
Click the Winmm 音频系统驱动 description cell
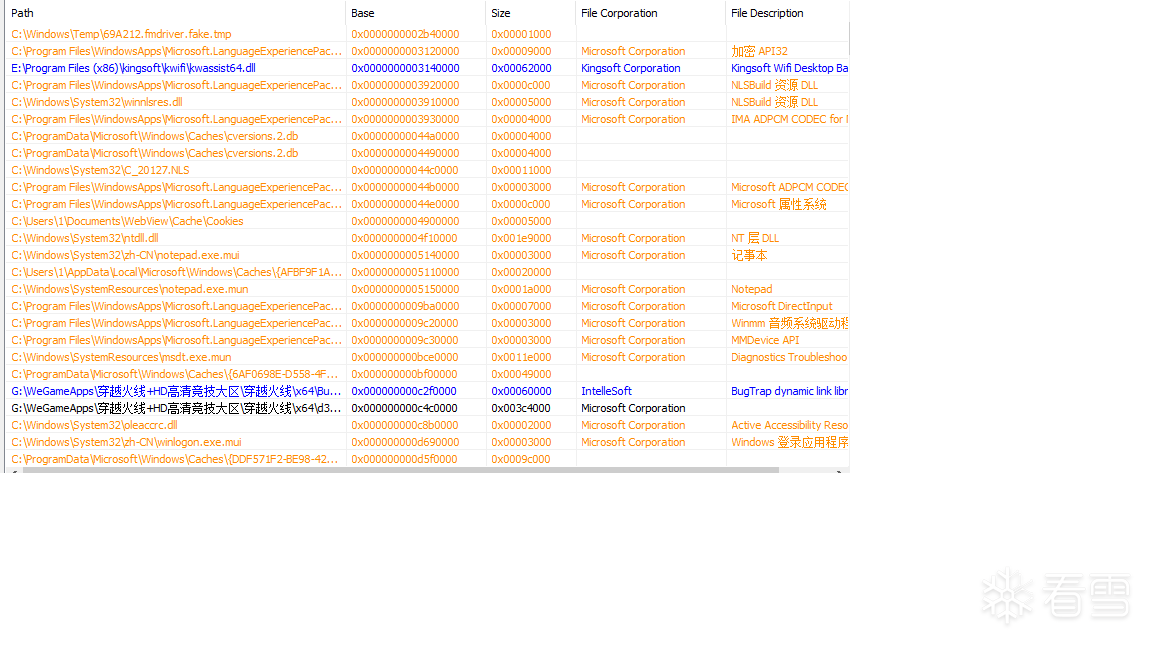(x=790, y=323)
